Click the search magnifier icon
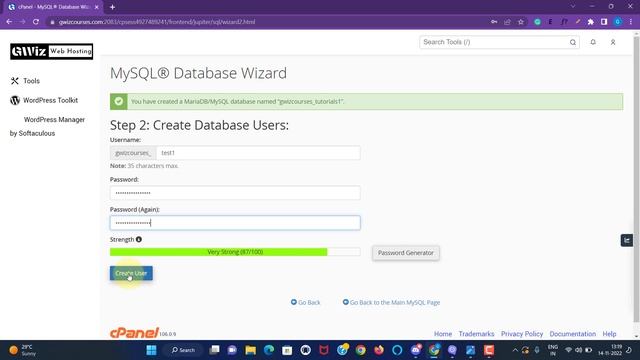 [x=573, y=42]
